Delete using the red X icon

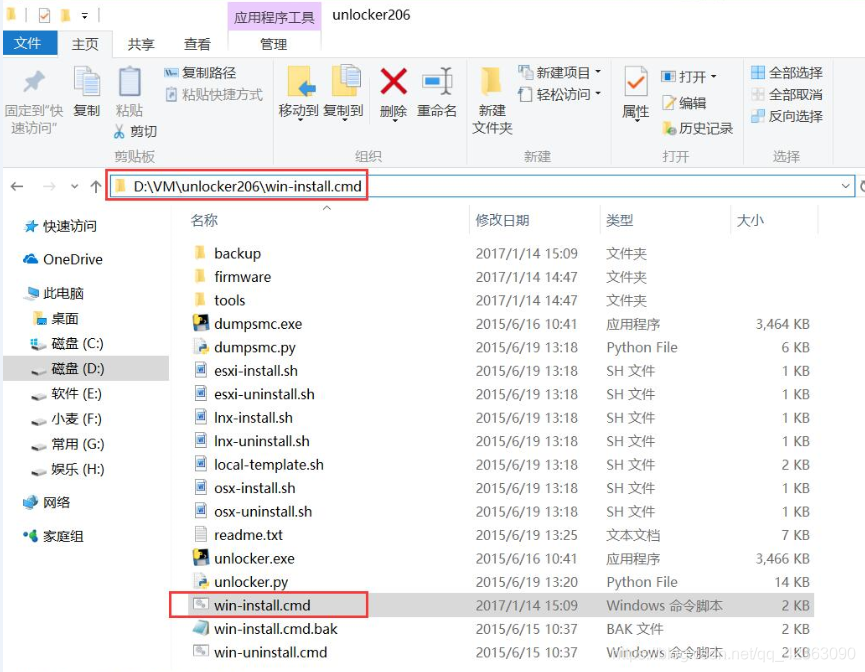393,81
